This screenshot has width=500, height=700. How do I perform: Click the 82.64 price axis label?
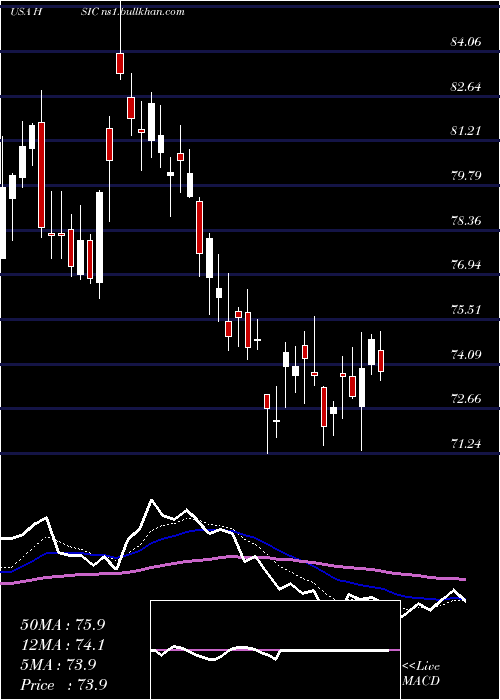click(x=466, y=86)
